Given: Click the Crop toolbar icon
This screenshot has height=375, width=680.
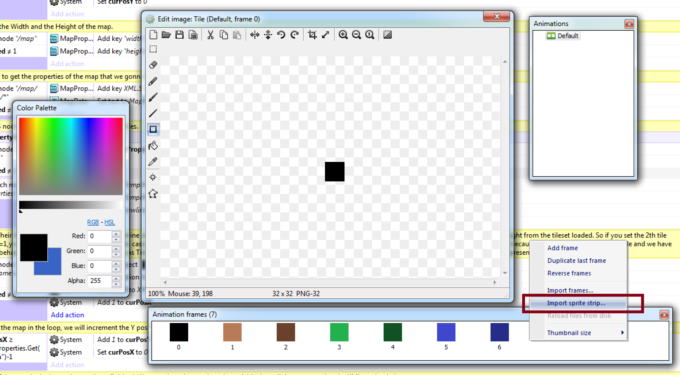Looking at the screenshot, I should [x=312, y=35].
